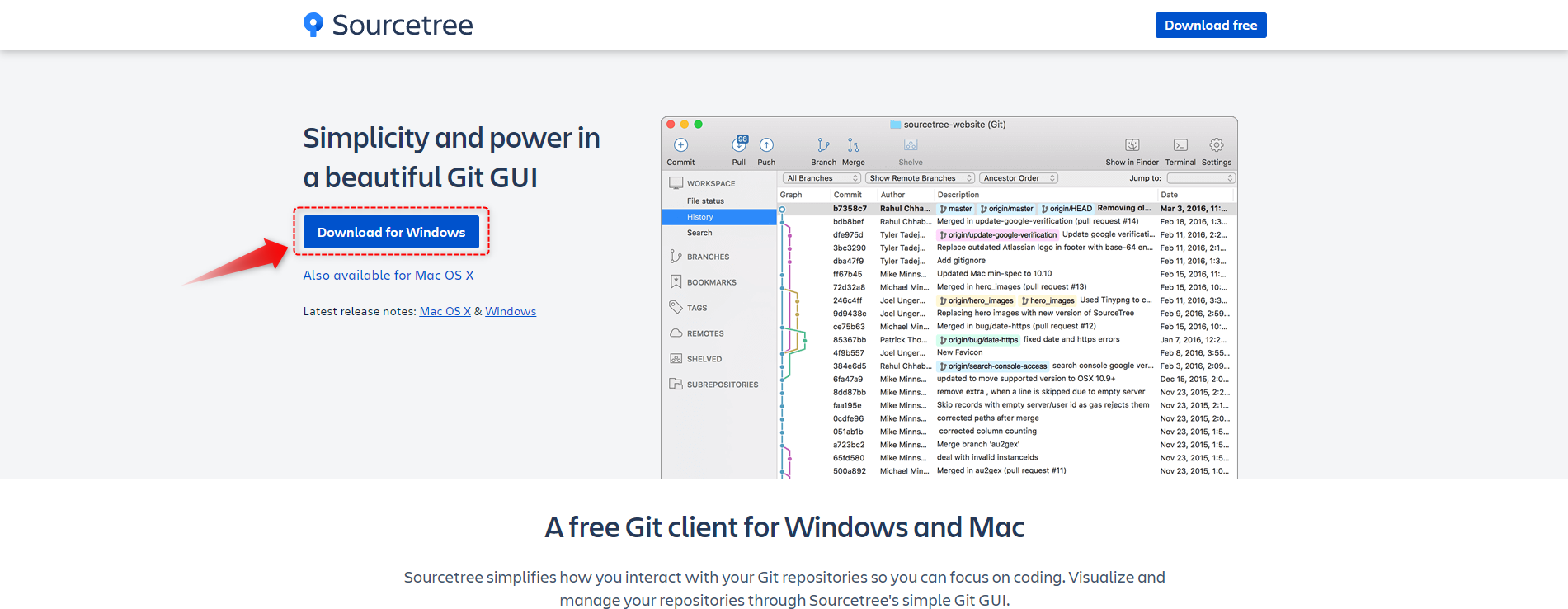Click the origin/search-console-access branch tag
The width and height of the screenshot is (1568, 609).
(993, 366)
